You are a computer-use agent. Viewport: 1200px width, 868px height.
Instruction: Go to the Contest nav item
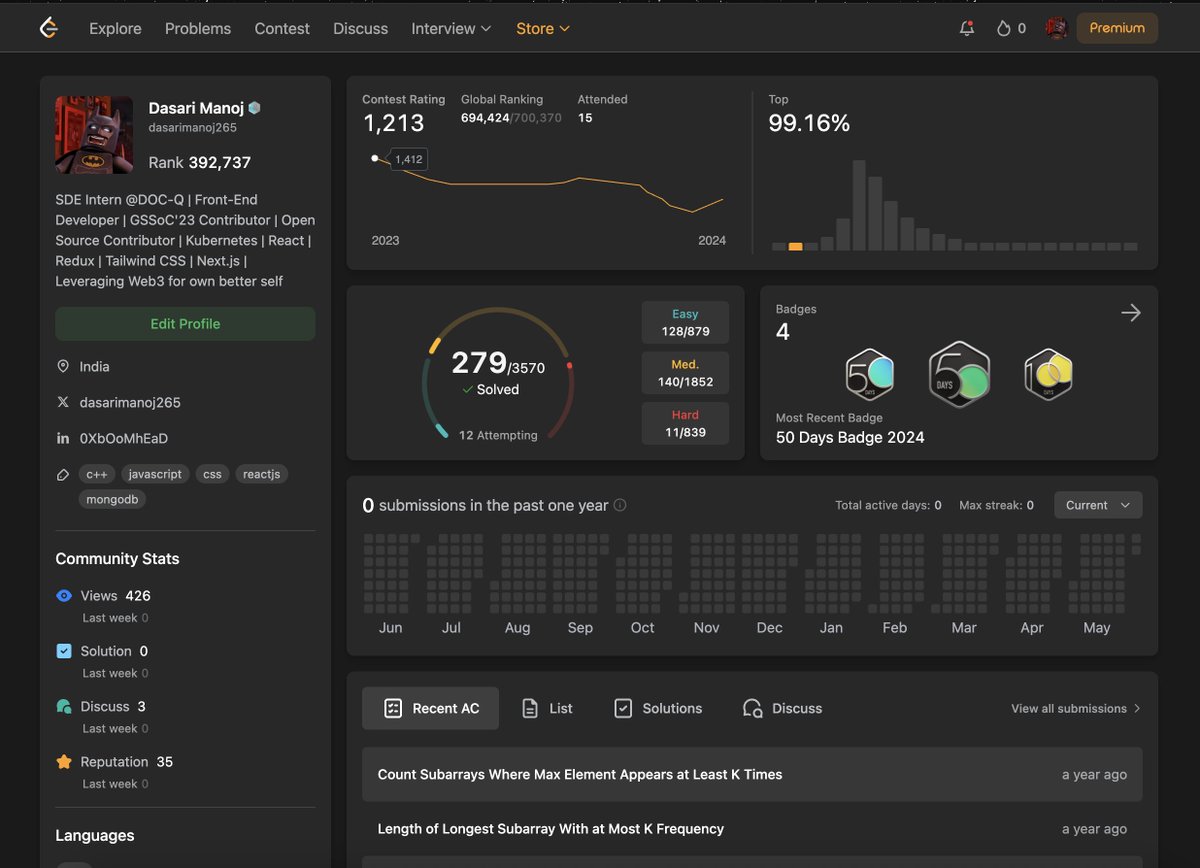pyautogui.click(x=282, y=28)
